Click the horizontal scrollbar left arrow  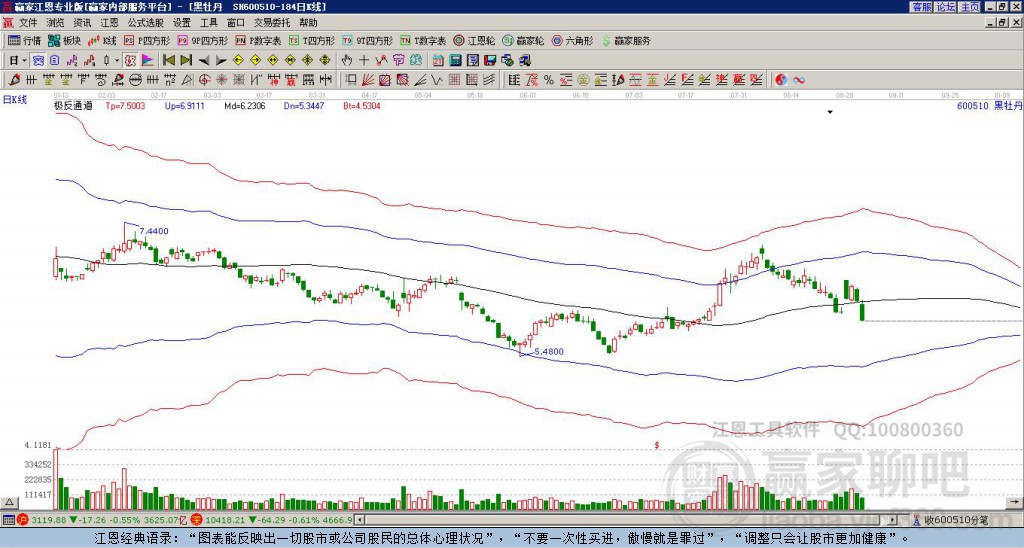[x=359, y=520]
